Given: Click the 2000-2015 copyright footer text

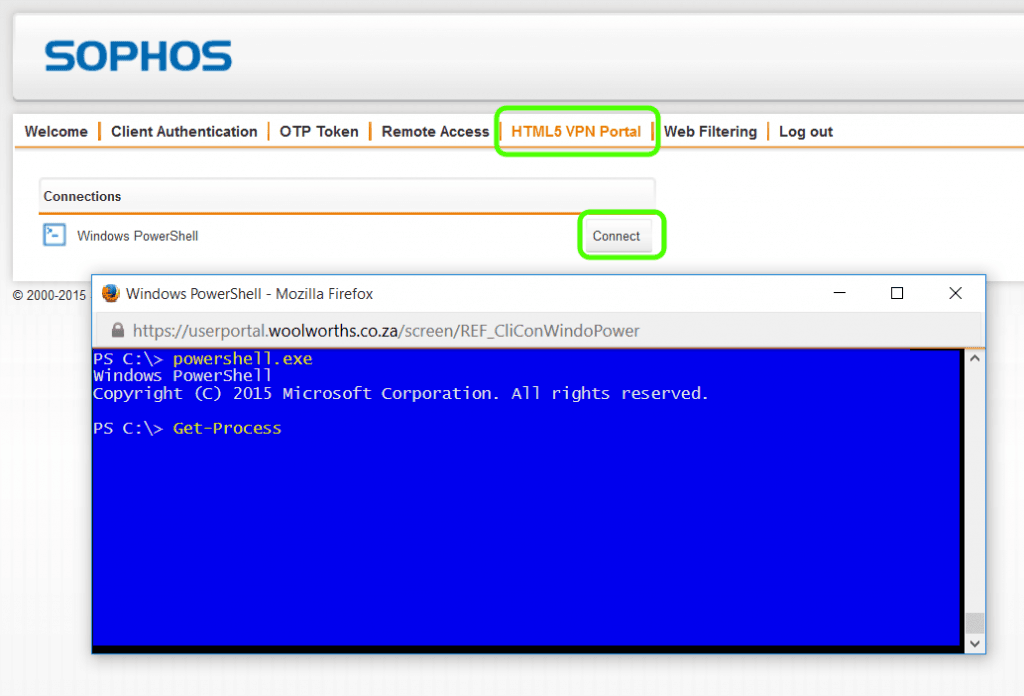Looking at the screenshot, I should 50,296.
